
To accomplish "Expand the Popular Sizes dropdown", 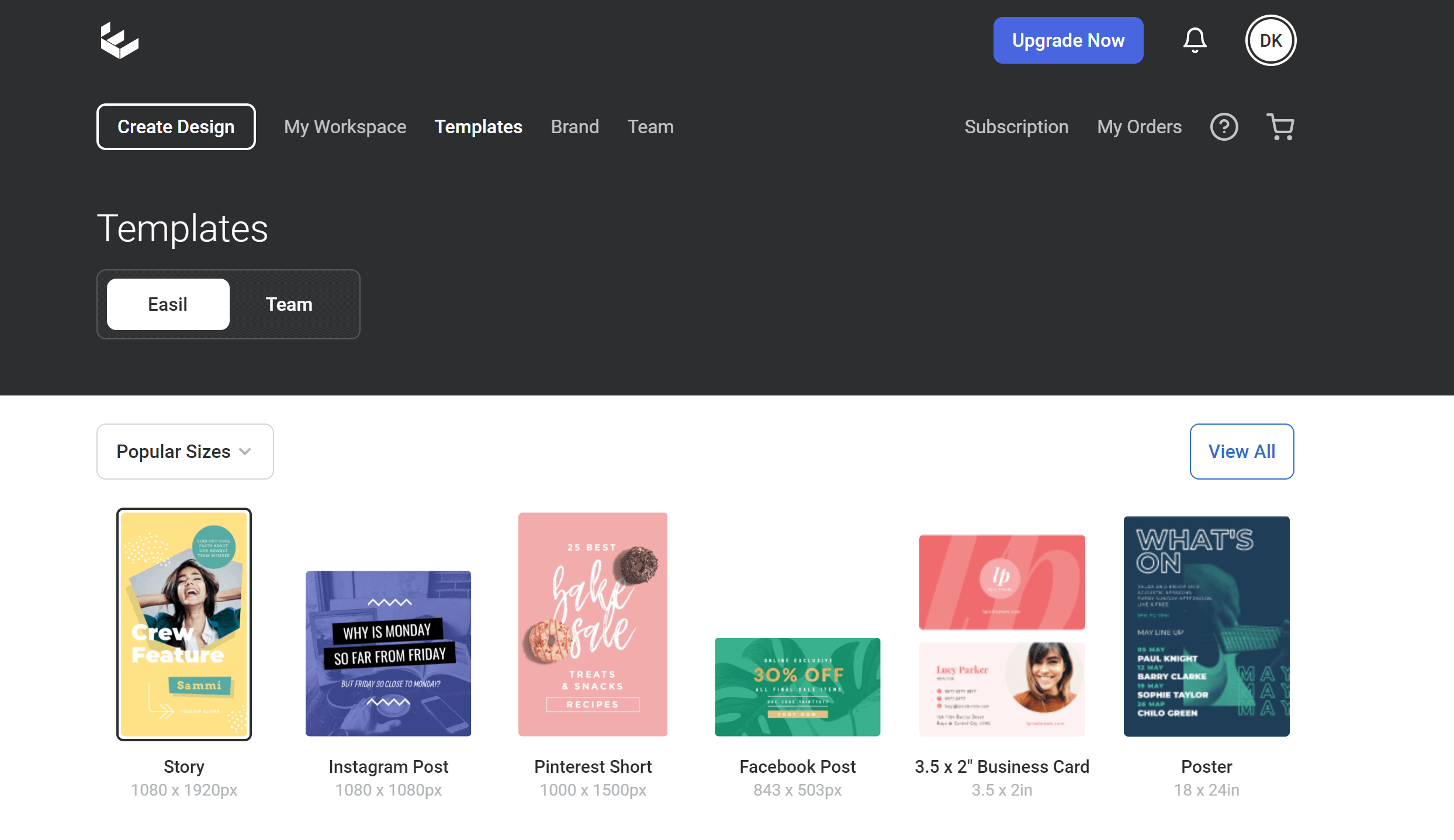I will 185,452.
